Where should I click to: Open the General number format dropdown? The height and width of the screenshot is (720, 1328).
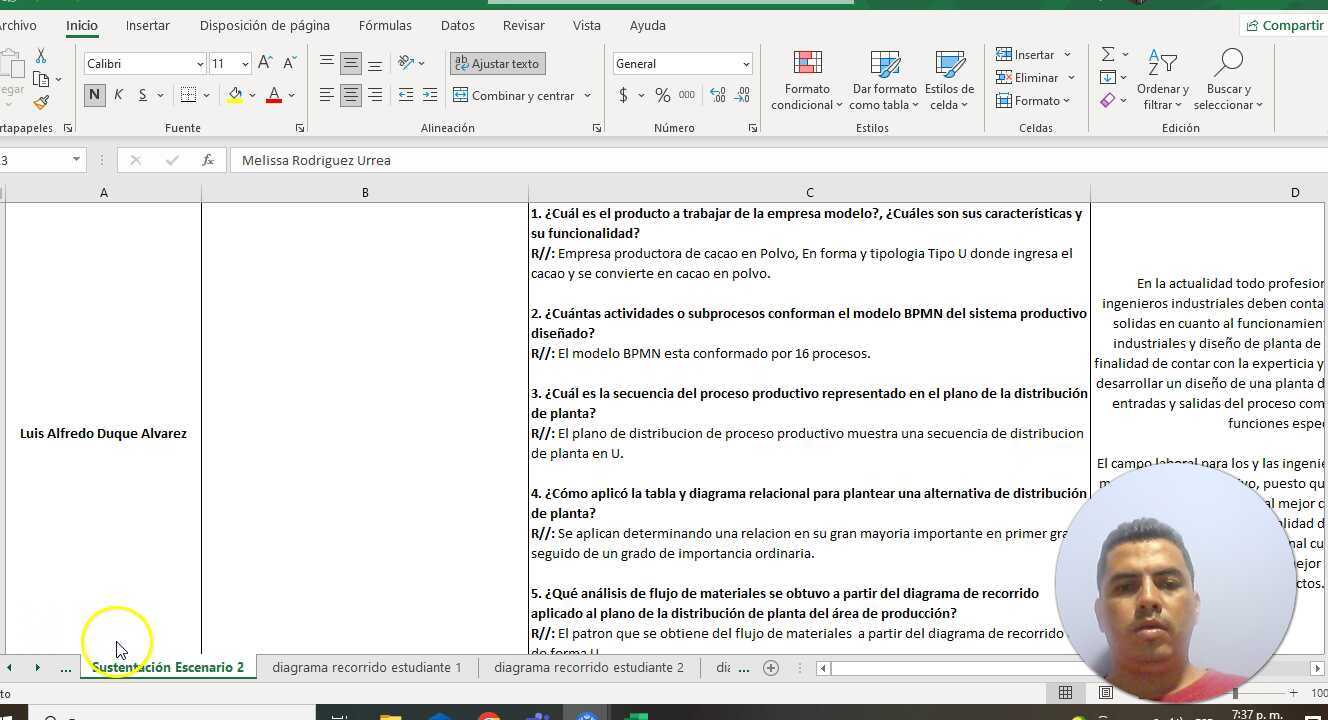(x=746, y=64)
